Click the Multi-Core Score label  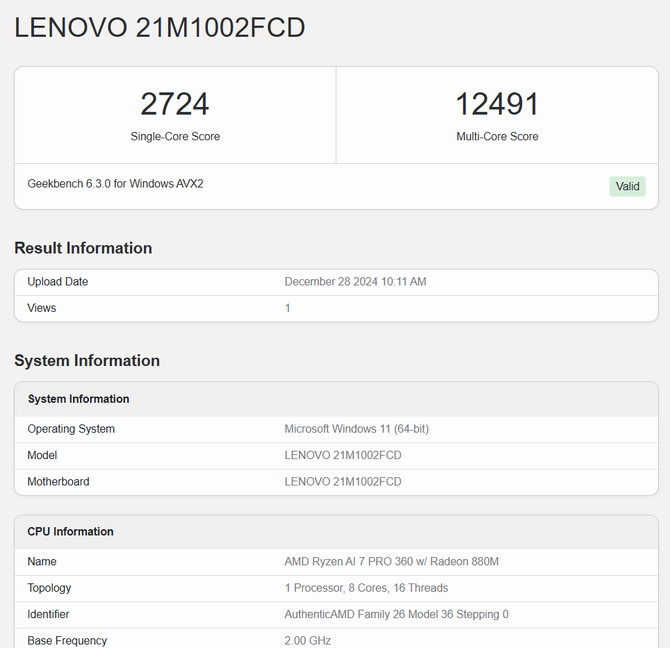click(497, 136)
